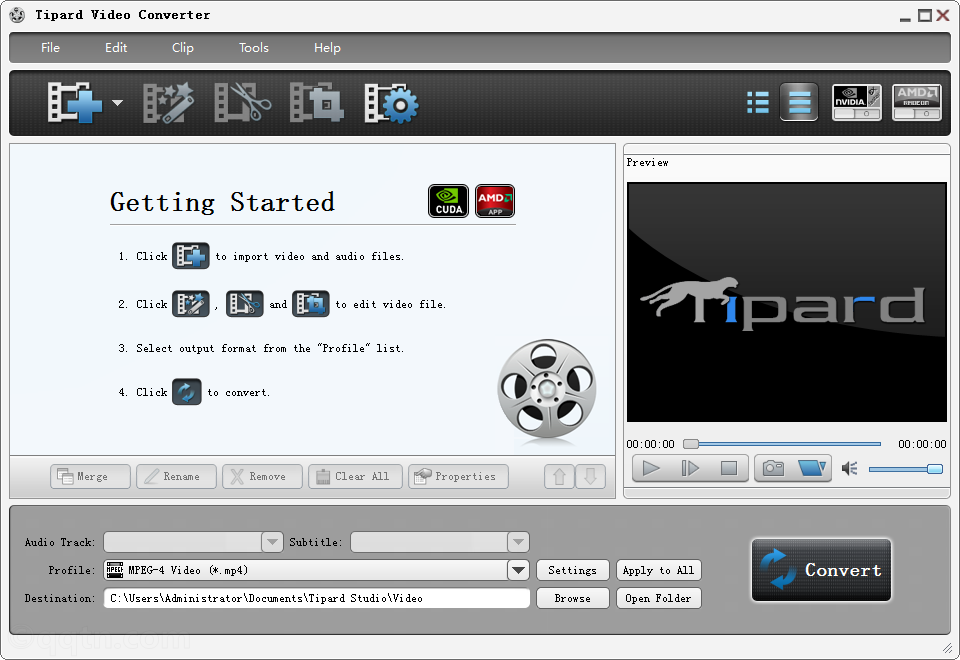Mute the preview speaker volume
Screen dimensions: 960x660
(x=850, y=468)
